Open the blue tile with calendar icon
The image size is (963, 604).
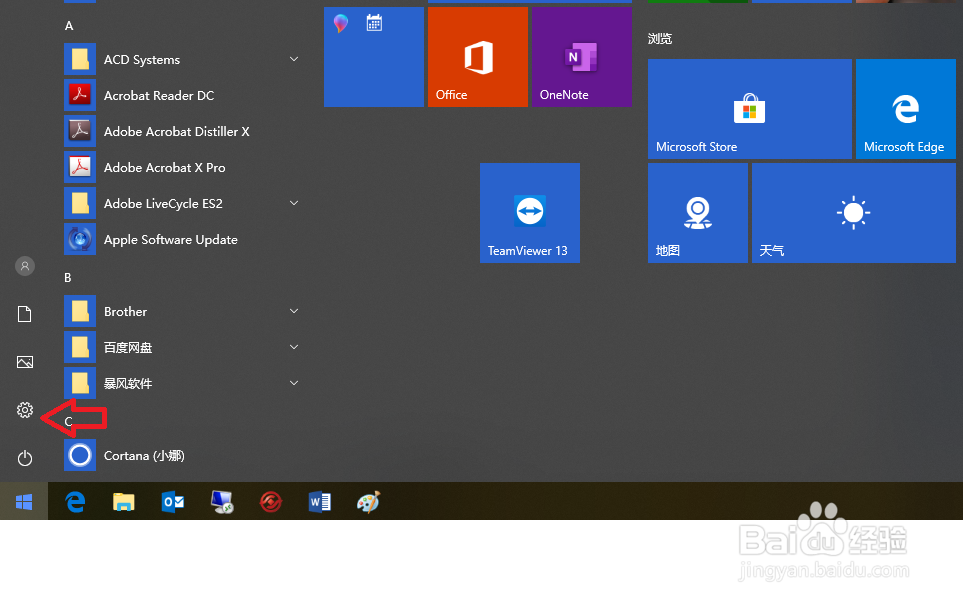(374, 57)
